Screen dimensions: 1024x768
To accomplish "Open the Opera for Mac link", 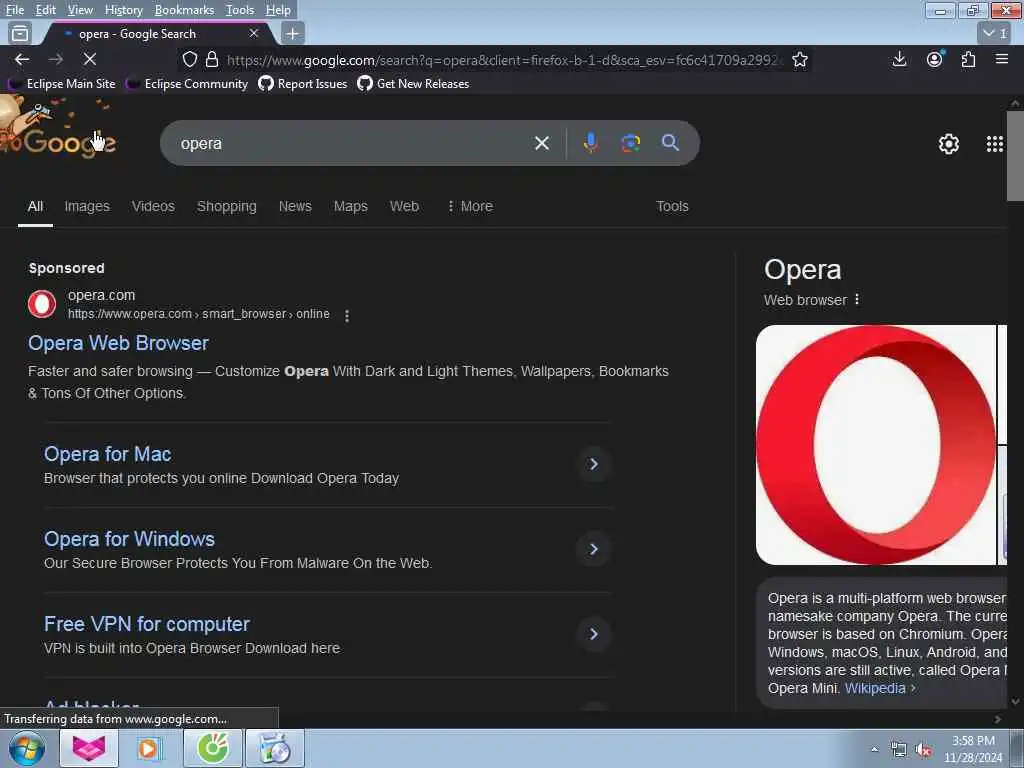I will point(108,454).
